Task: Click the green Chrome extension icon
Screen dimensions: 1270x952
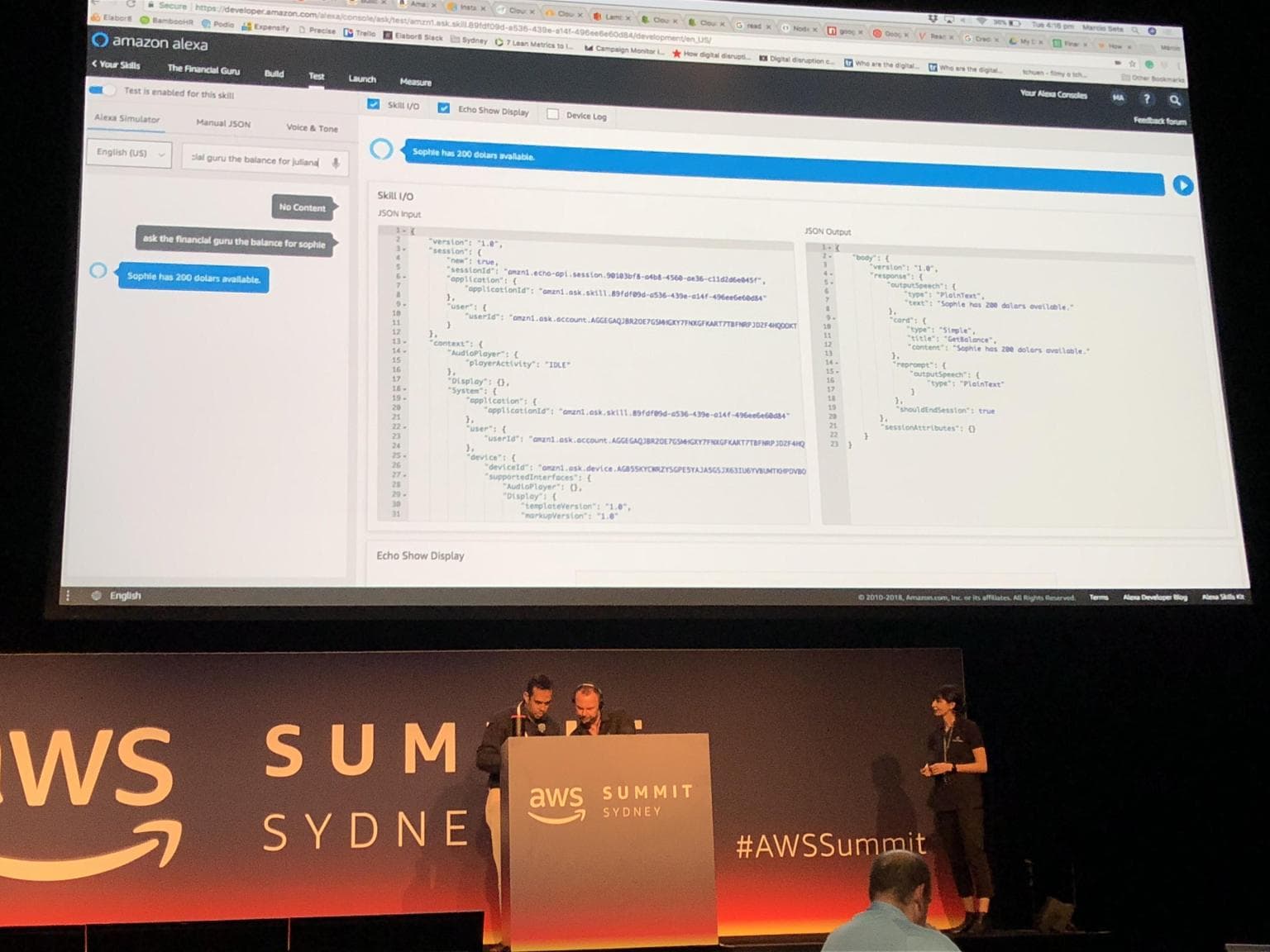Action: pyautogui.click(x=1148, y=64)
